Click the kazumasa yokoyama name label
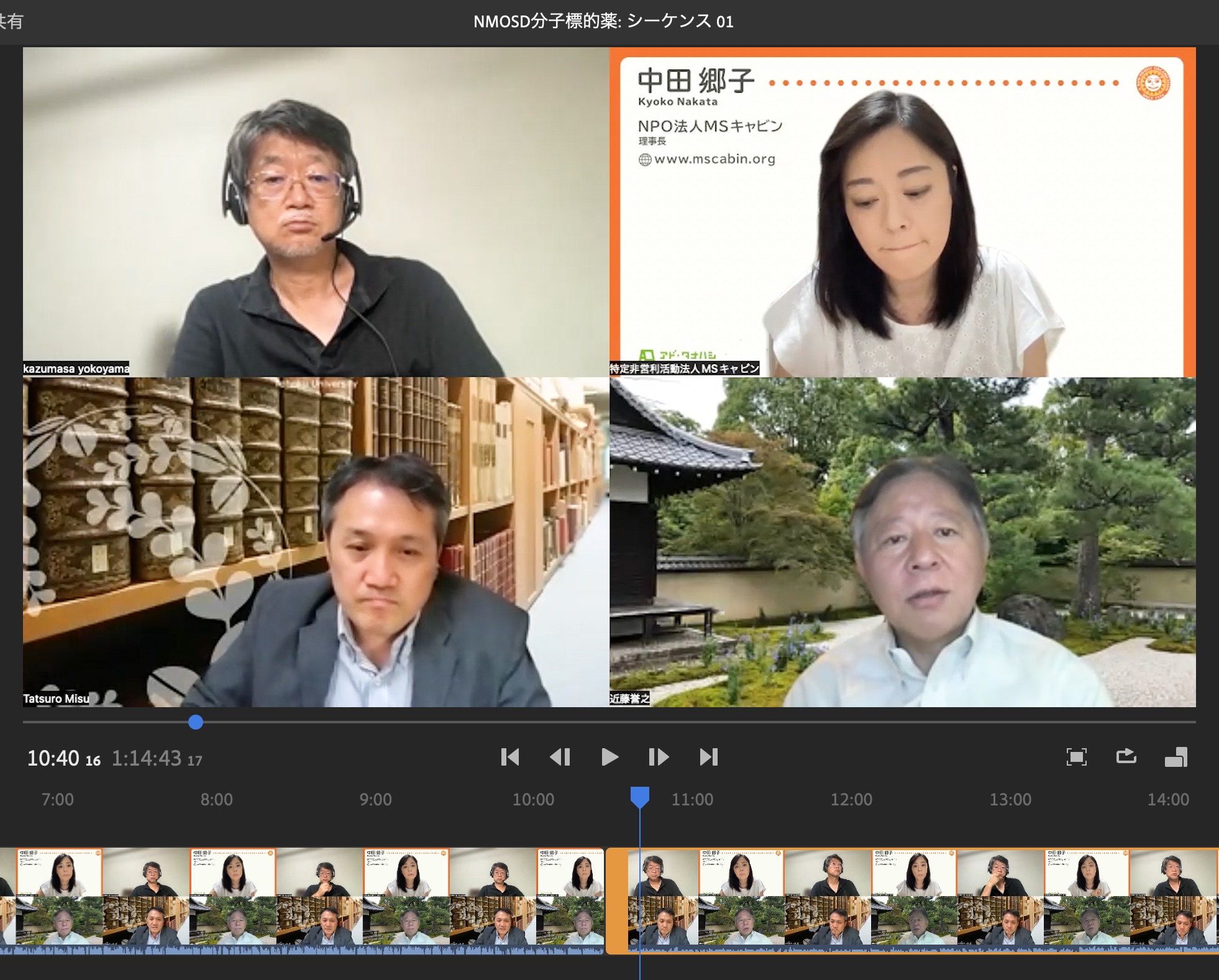This screenshot has height=980, width=1219. pos(76,369)
